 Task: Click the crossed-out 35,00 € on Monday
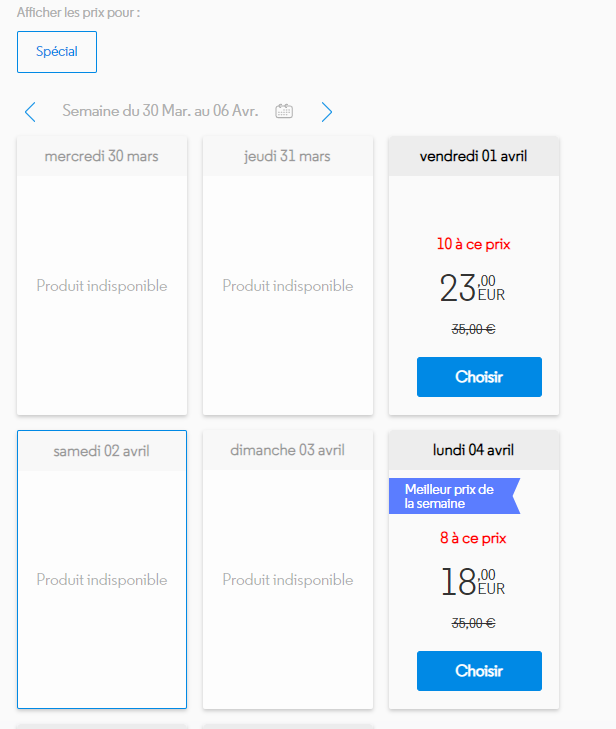tap(474, 623)
